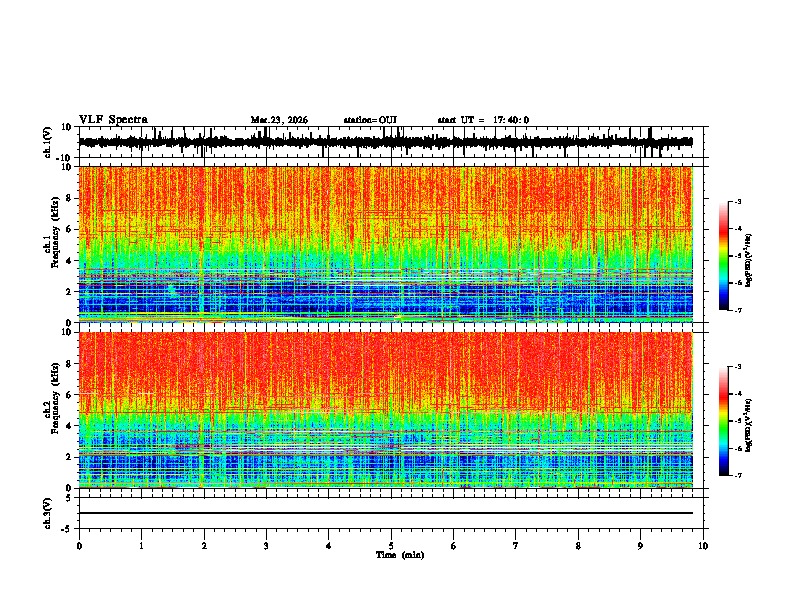Click time axis tick label "5"
The width and height of the screenshot is (792, 612).
pos(391,546)
